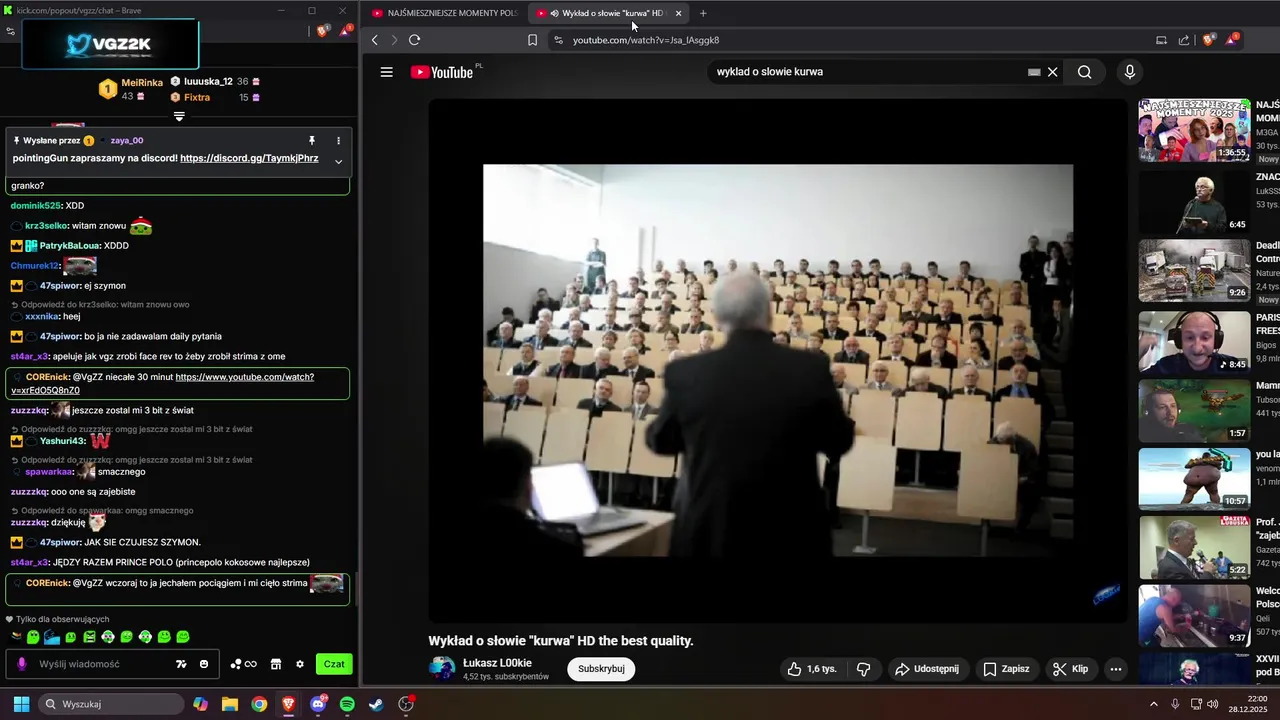Click username 47spiwor saying ej szymon
The image size is (1280, 720).
(x=60, y=286)
